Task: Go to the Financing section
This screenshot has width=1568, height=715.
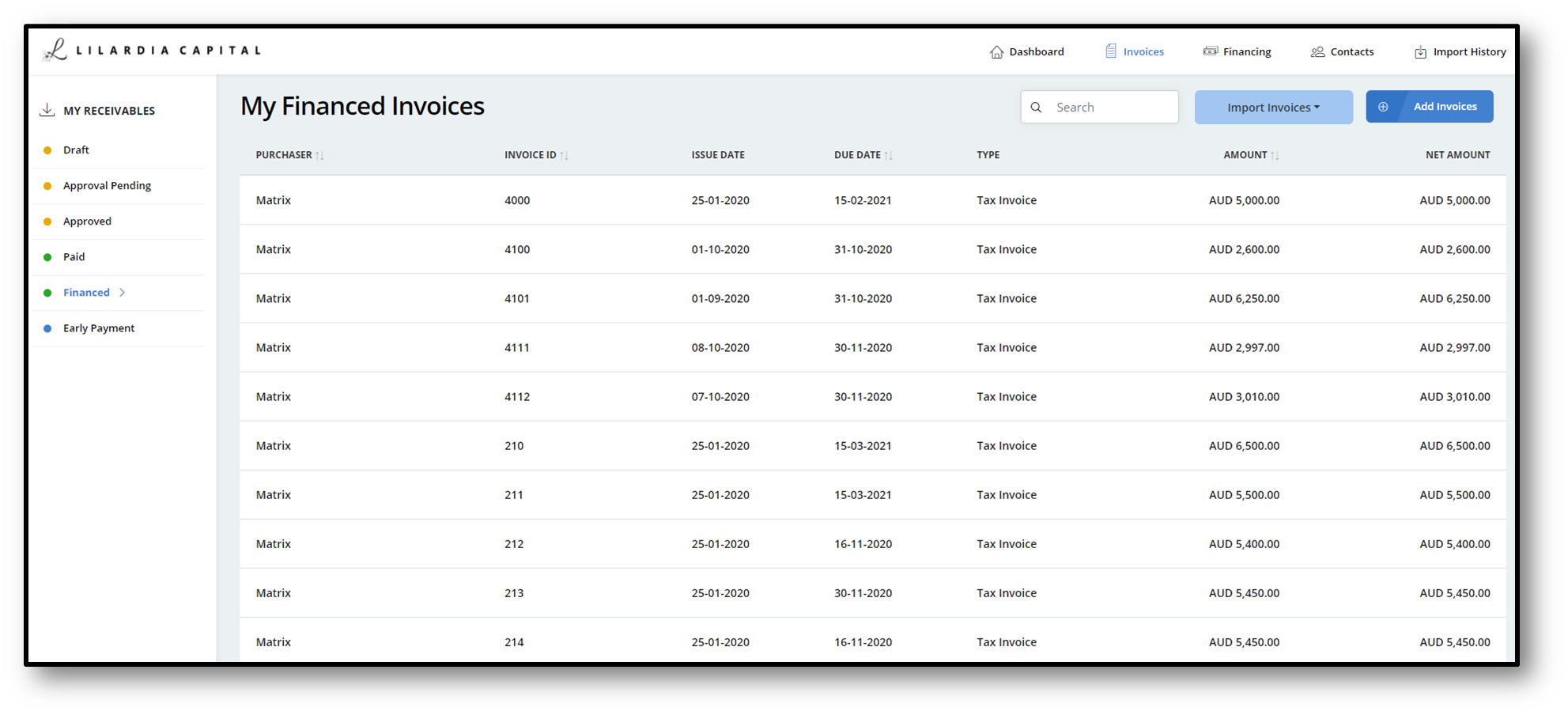Action: pyautogui.click(x=1237, y=51)
